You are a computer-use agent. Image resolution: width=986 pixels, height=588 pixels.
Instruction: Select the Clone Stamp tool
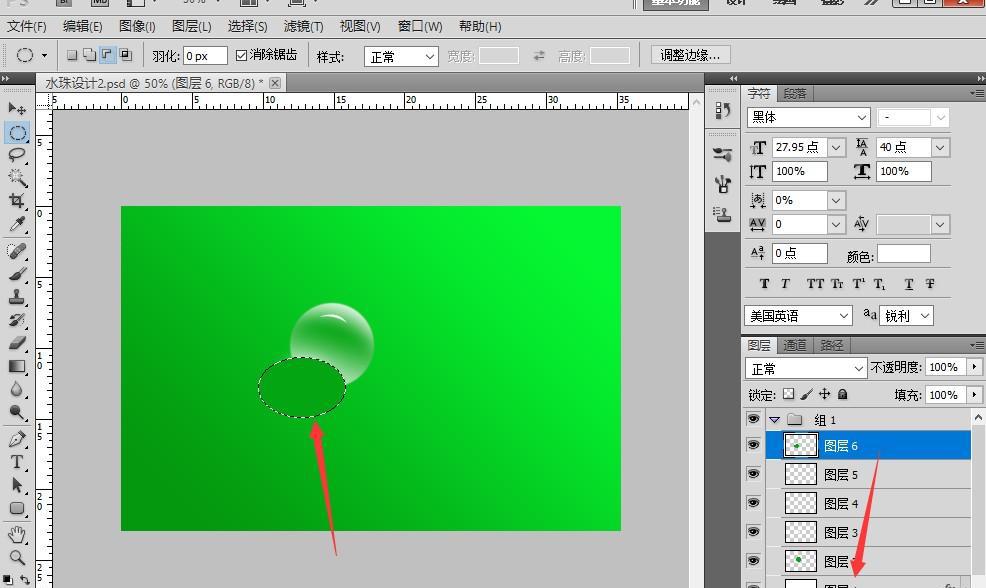pos(17,297)
